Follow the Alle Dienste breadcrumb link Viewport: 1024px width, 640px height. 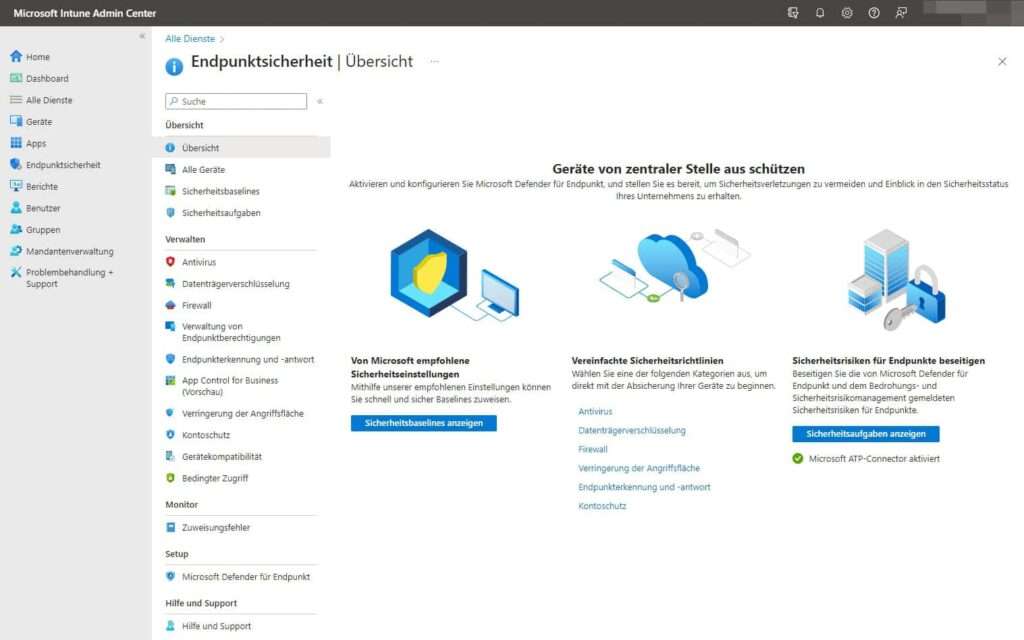[x=188, y=39]
